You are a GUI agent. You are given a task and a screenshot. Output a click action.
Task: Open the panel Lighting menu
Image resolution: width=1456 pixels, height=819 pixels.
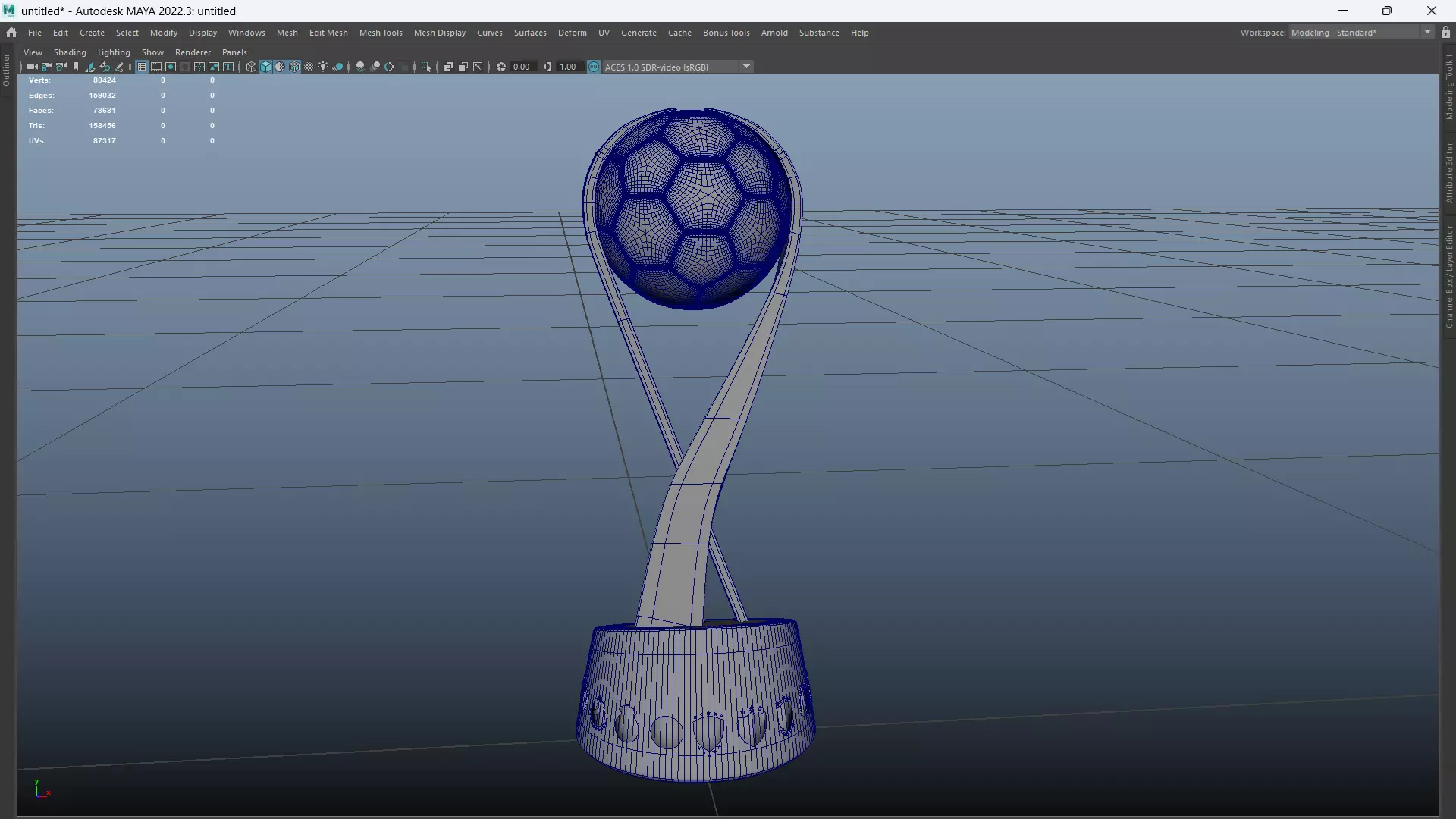pyautogui.click(x=114, y=52)
